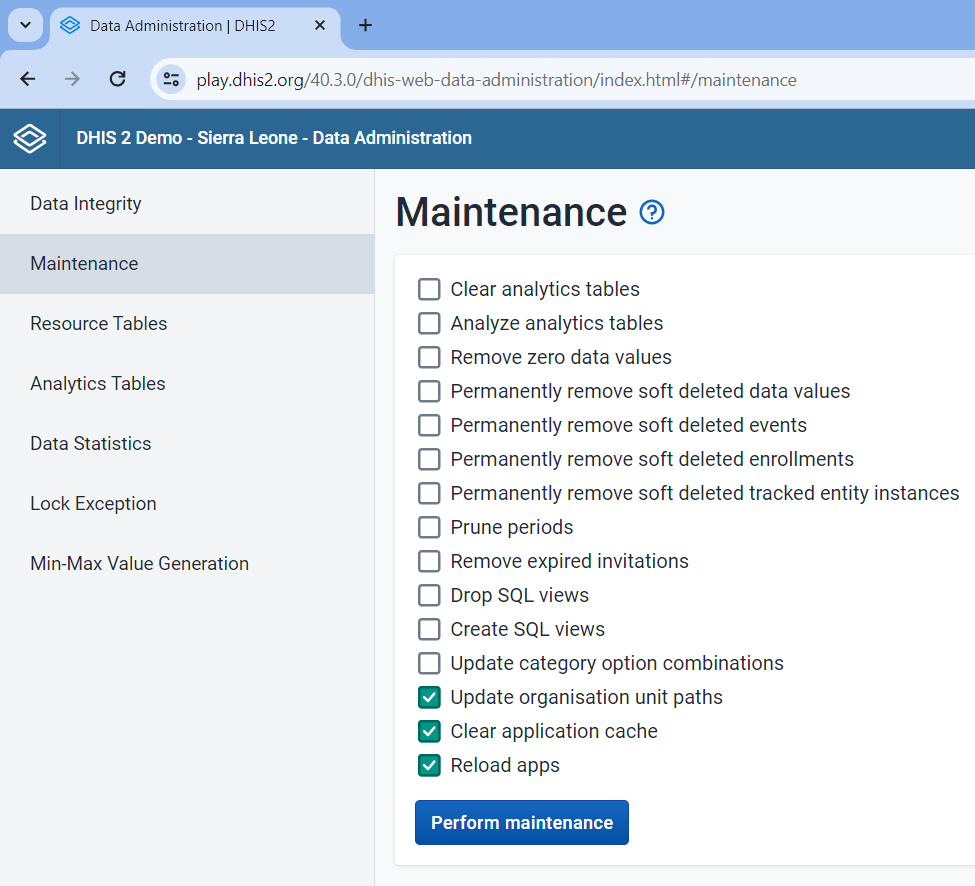Click the Maintenance page heading

pyautogui.click(x=511, y=213)
